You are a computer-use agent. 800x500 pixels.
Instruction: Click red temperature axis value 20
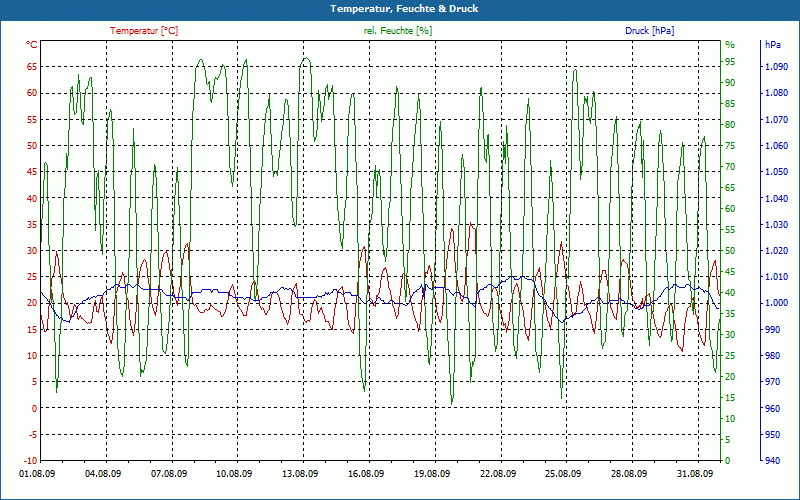pos(32,303)
